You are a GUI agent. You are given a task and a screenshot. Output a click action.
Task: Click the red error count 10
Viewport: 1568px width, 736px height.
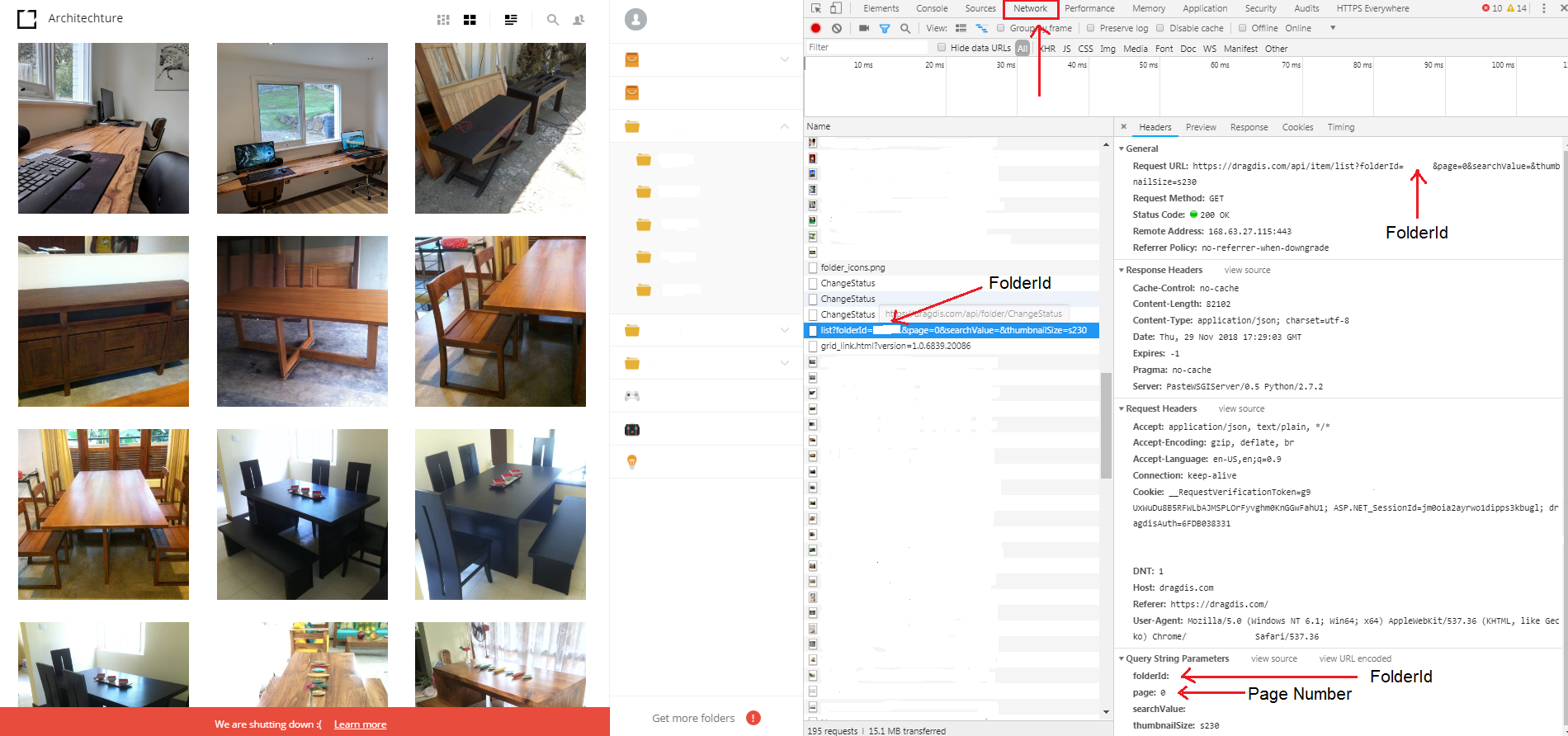pyautogui.click(x=1492, y=8)
